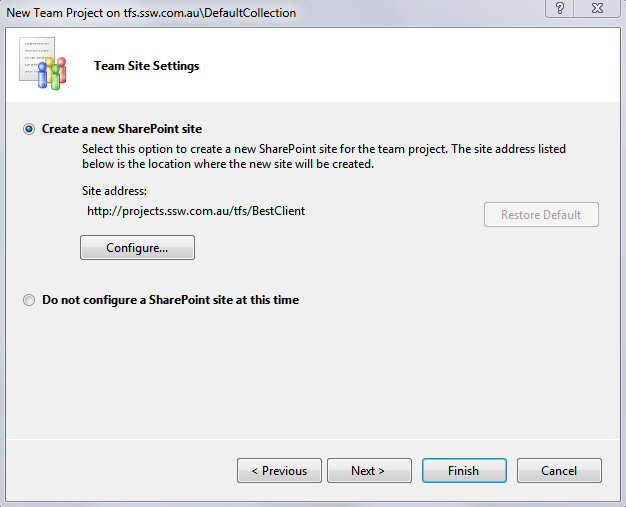626x507 pixels.
Task: Click the 'Create a new SharePoint site' label text
Action: tap(122, 130)
